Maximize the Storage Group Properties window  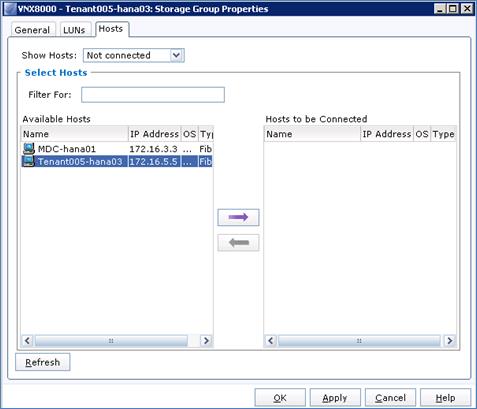453,9
